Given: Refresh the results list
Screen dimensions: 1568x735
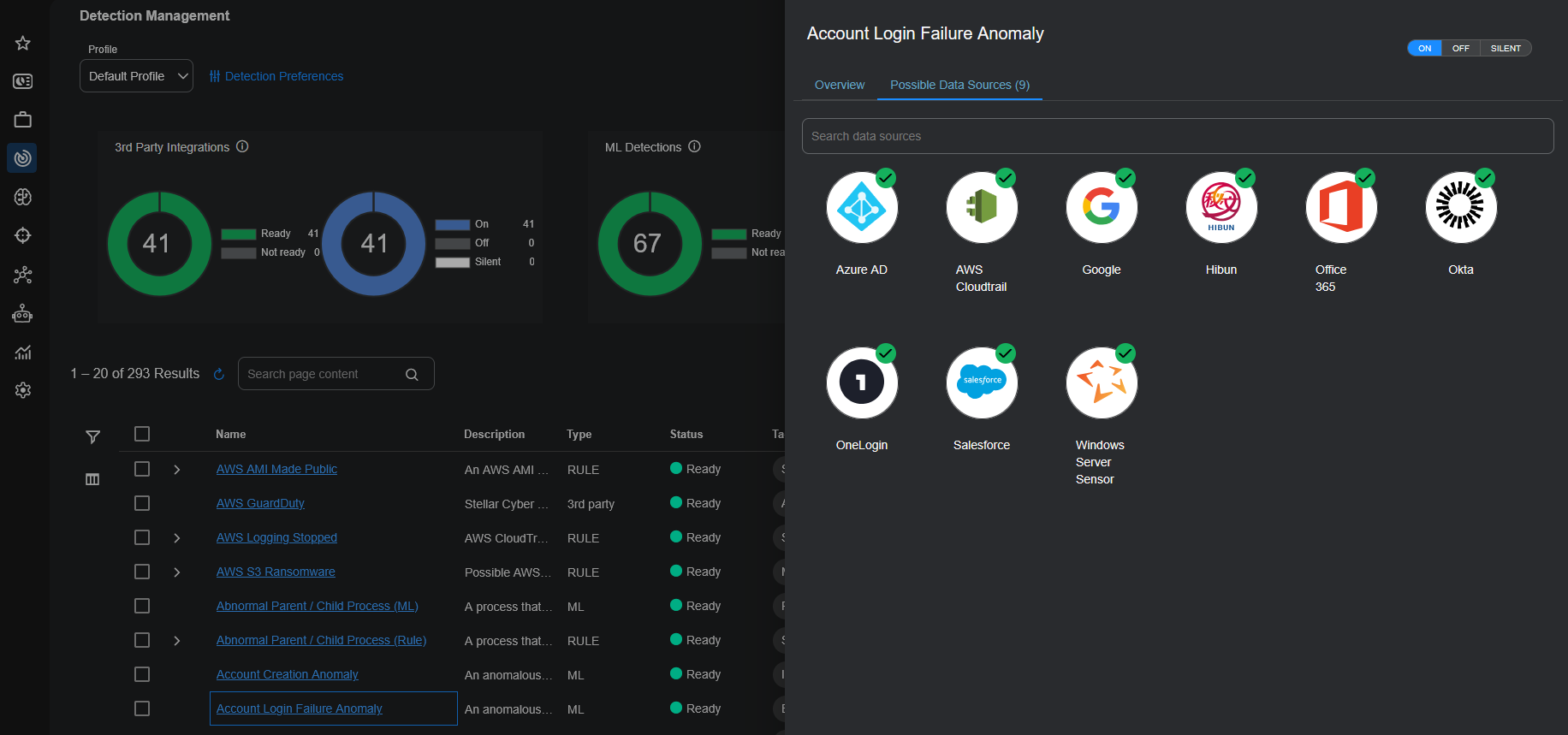Looking at the screenshot, I should point(219,374).
